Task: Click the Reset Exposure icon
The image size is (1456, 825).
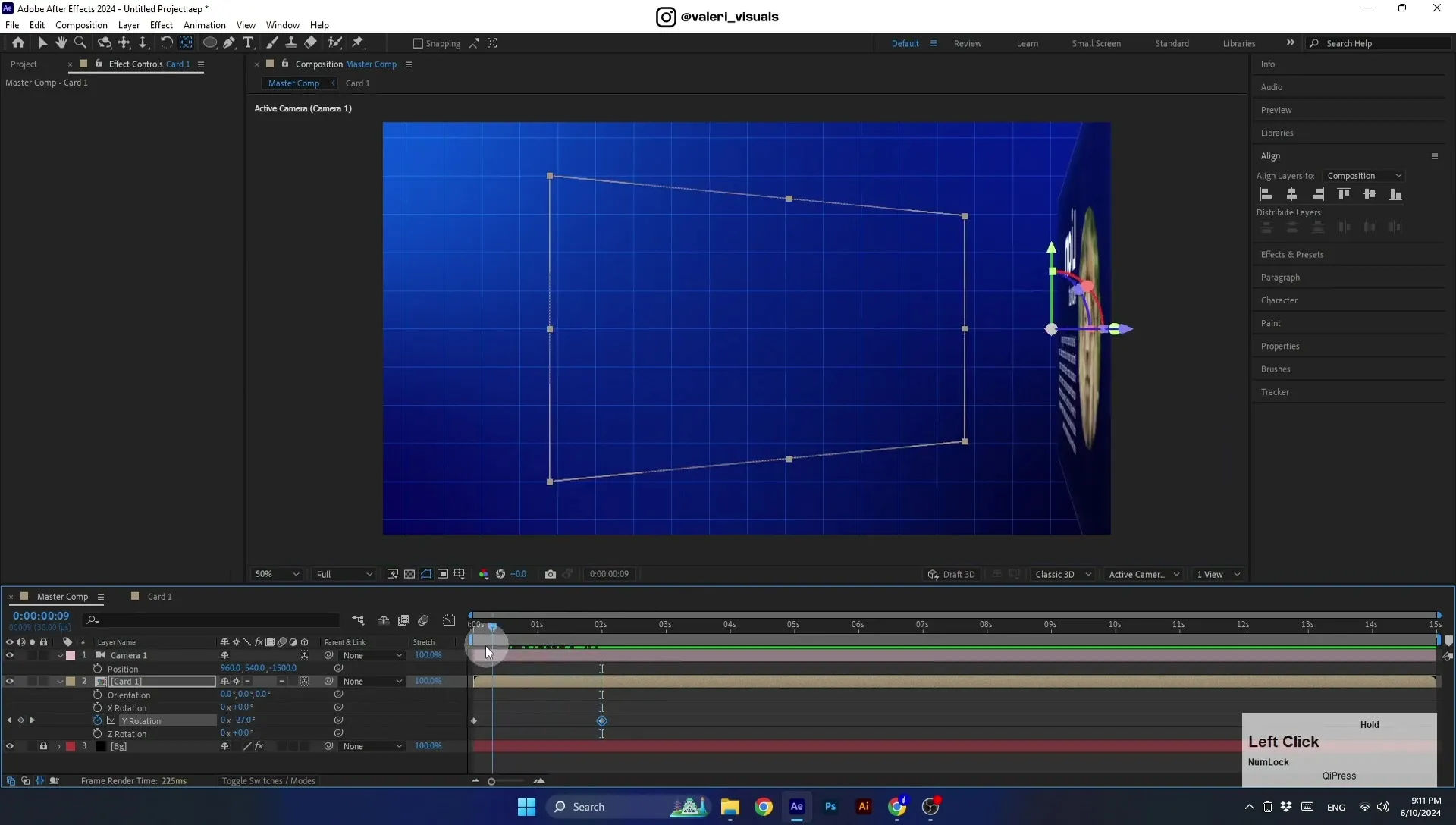Action: pos(500,574)
